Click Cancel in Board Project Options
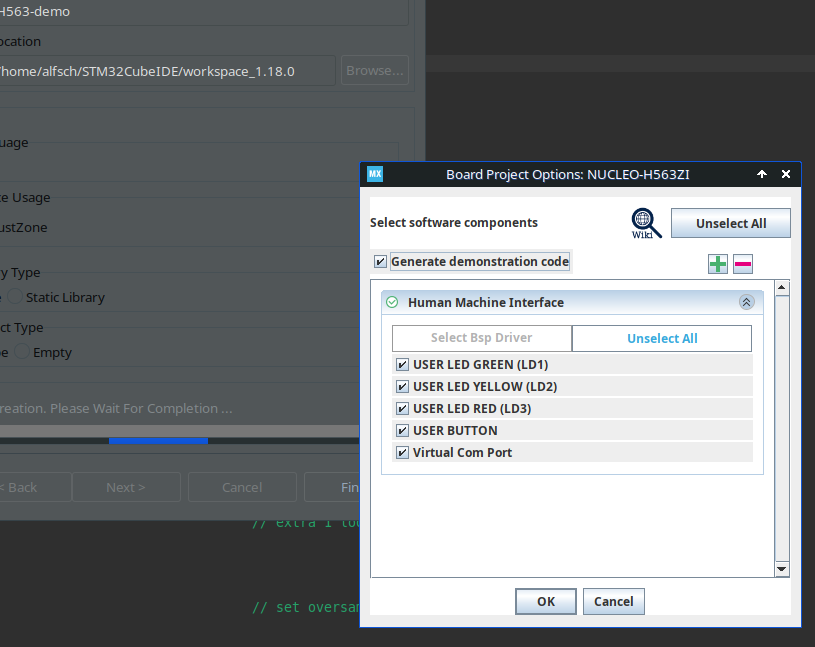The image size is (815, 647). click(x=614, y=601)
